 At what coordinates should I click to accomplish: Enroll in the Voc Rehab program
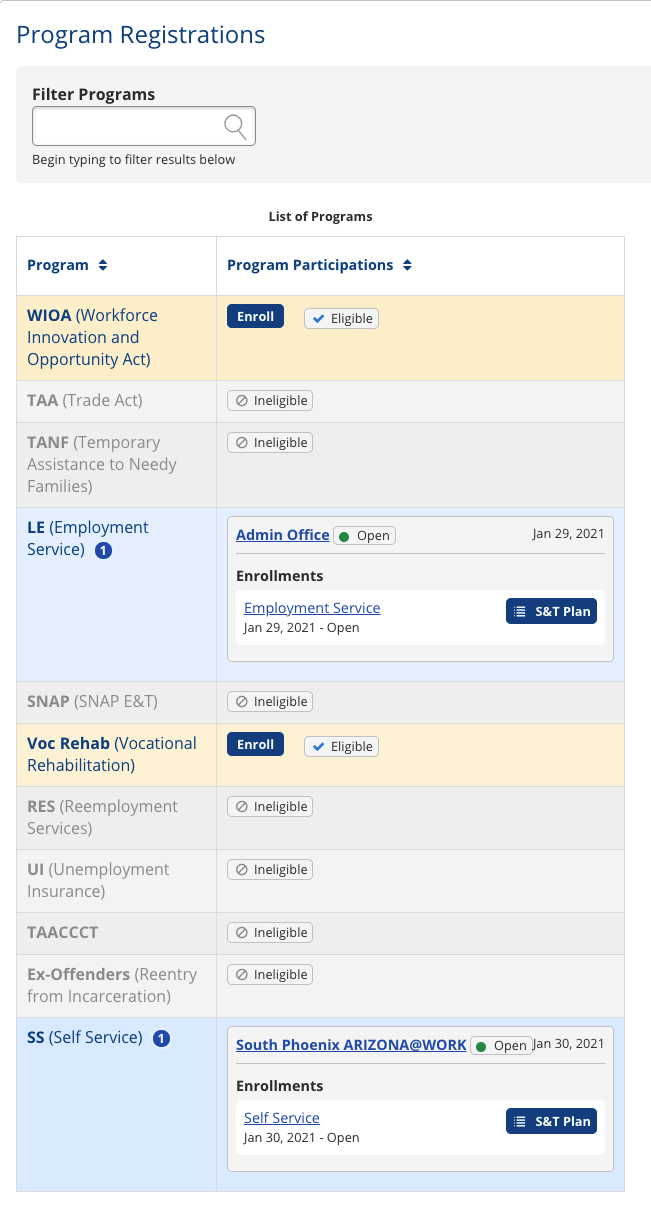(x=256, y=744)
